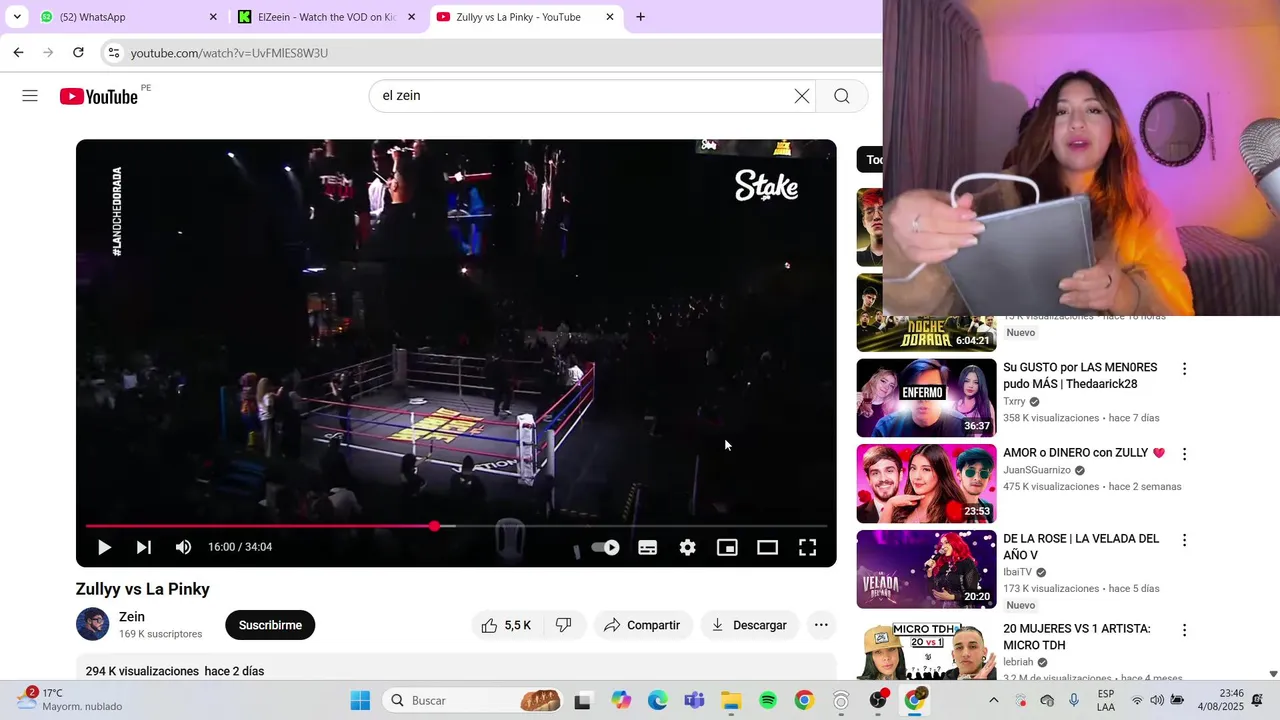Screen dimensions: 1280x720
Task: Open the Zein channel name link
Action: 132,617
